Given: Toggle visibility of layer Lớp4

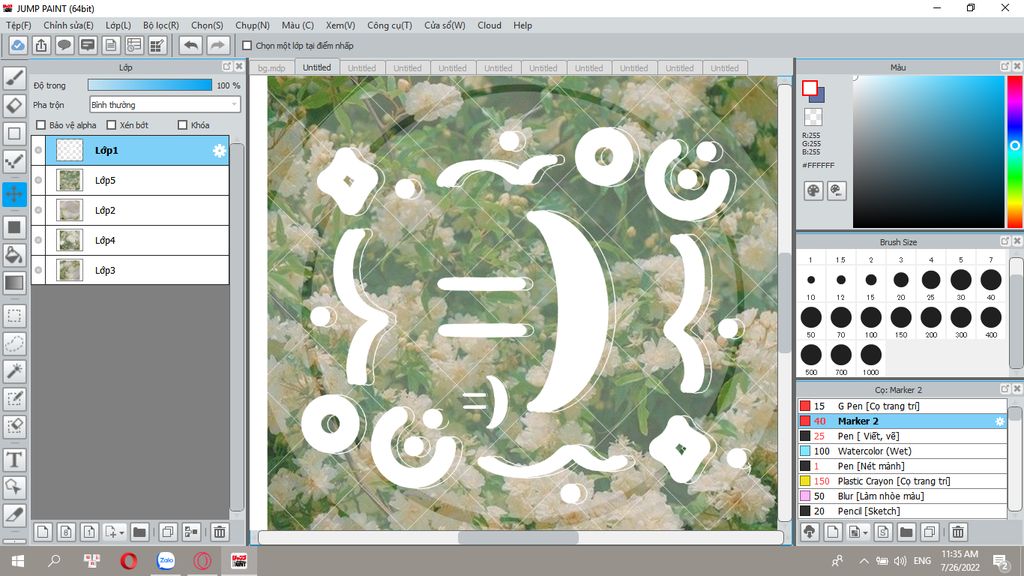Looking at the screenshot, I should pyautogui.click(x=39, y=240).
